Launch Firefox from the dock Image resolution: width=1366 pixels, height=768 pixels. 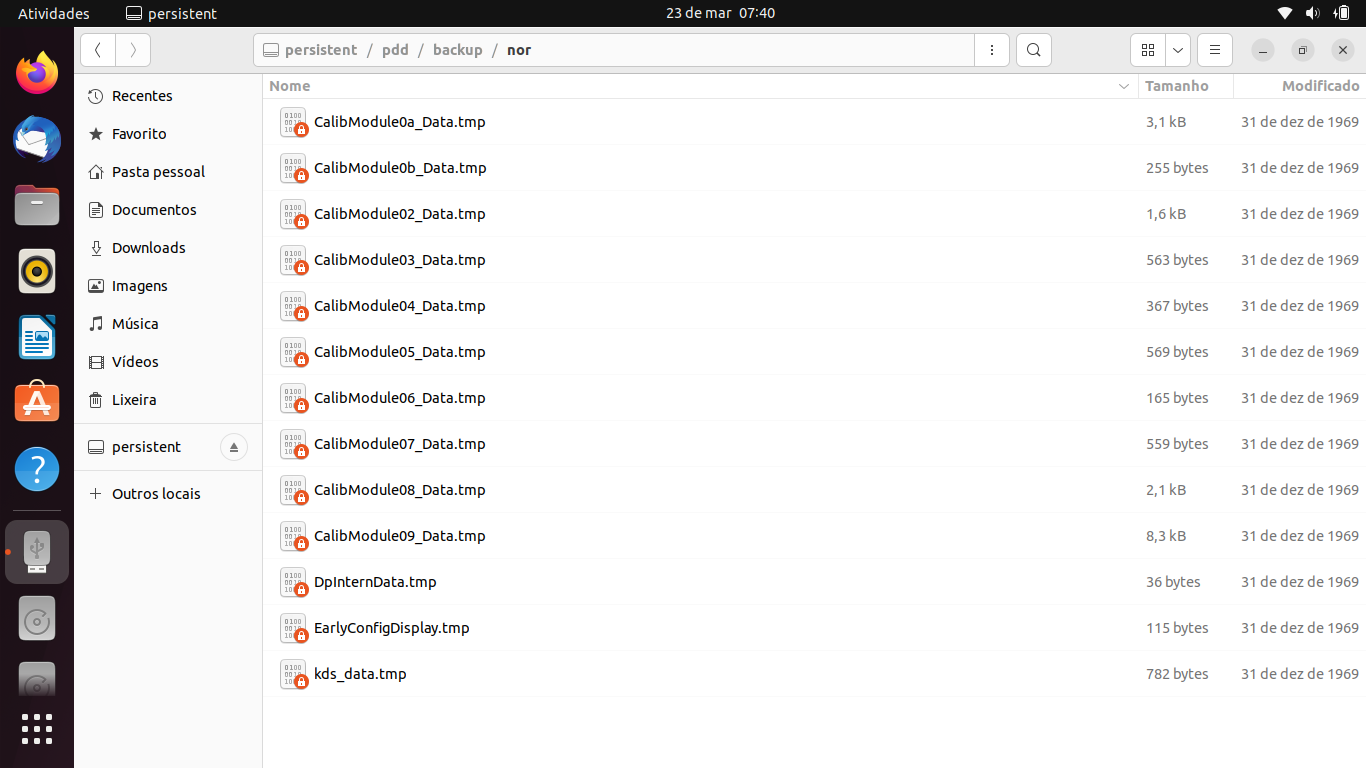37,74
